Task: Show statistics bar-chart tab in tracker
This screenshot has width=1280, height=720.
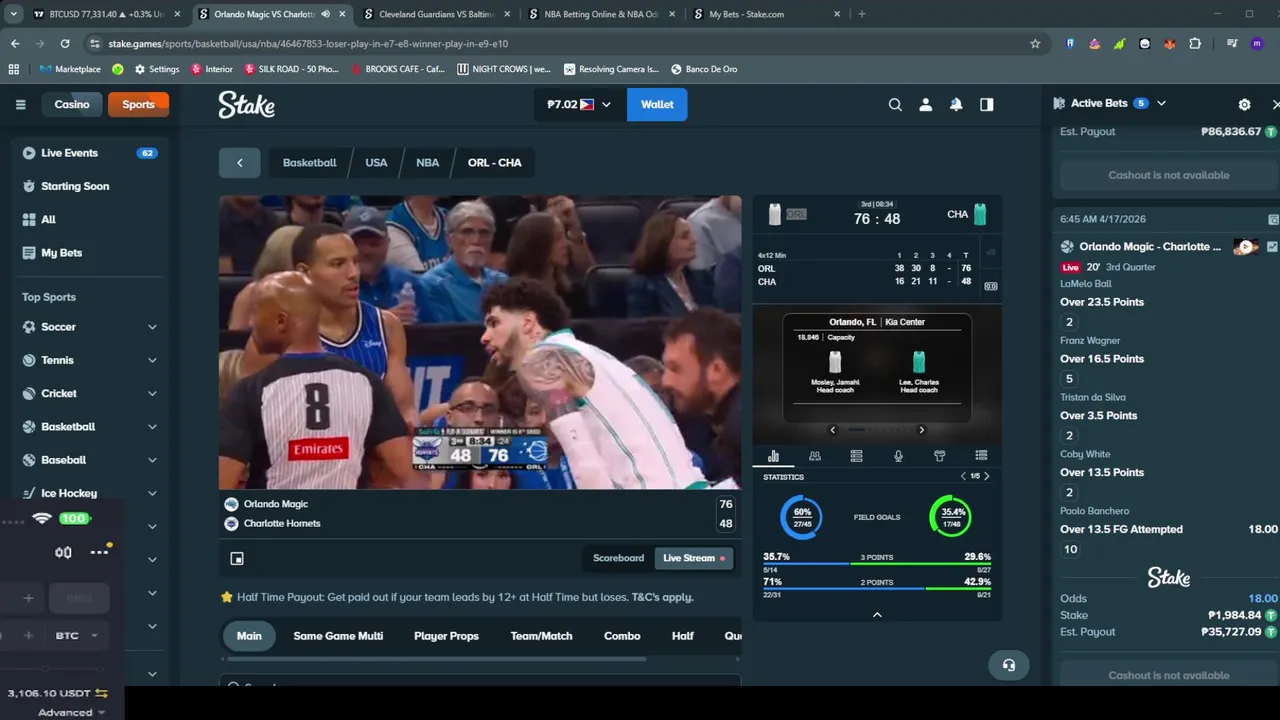Action: click(x=773, y=456)
